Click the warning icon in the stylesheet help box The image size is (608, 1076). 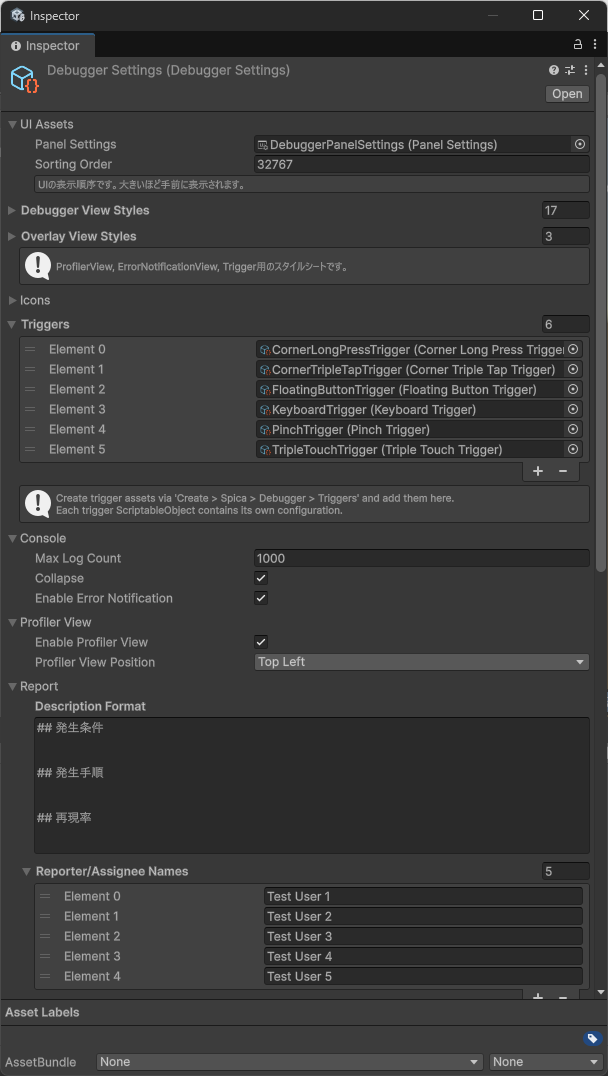(x=38, y=266)
